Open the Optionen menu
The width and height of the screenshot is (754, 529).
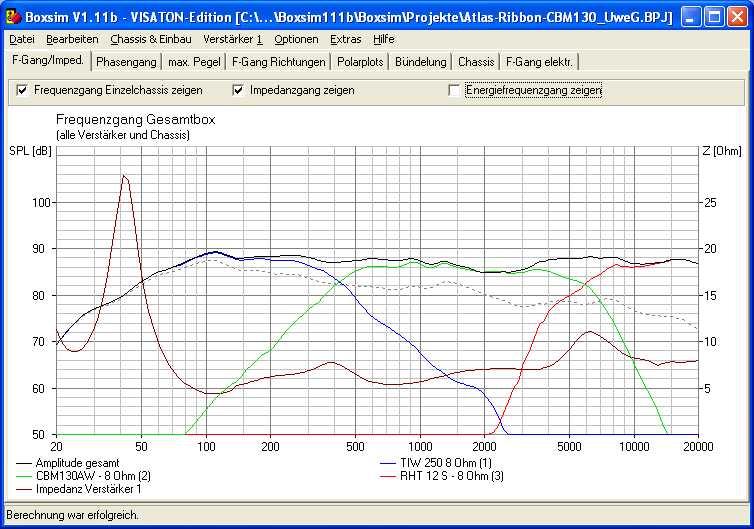tap(296, 39)
